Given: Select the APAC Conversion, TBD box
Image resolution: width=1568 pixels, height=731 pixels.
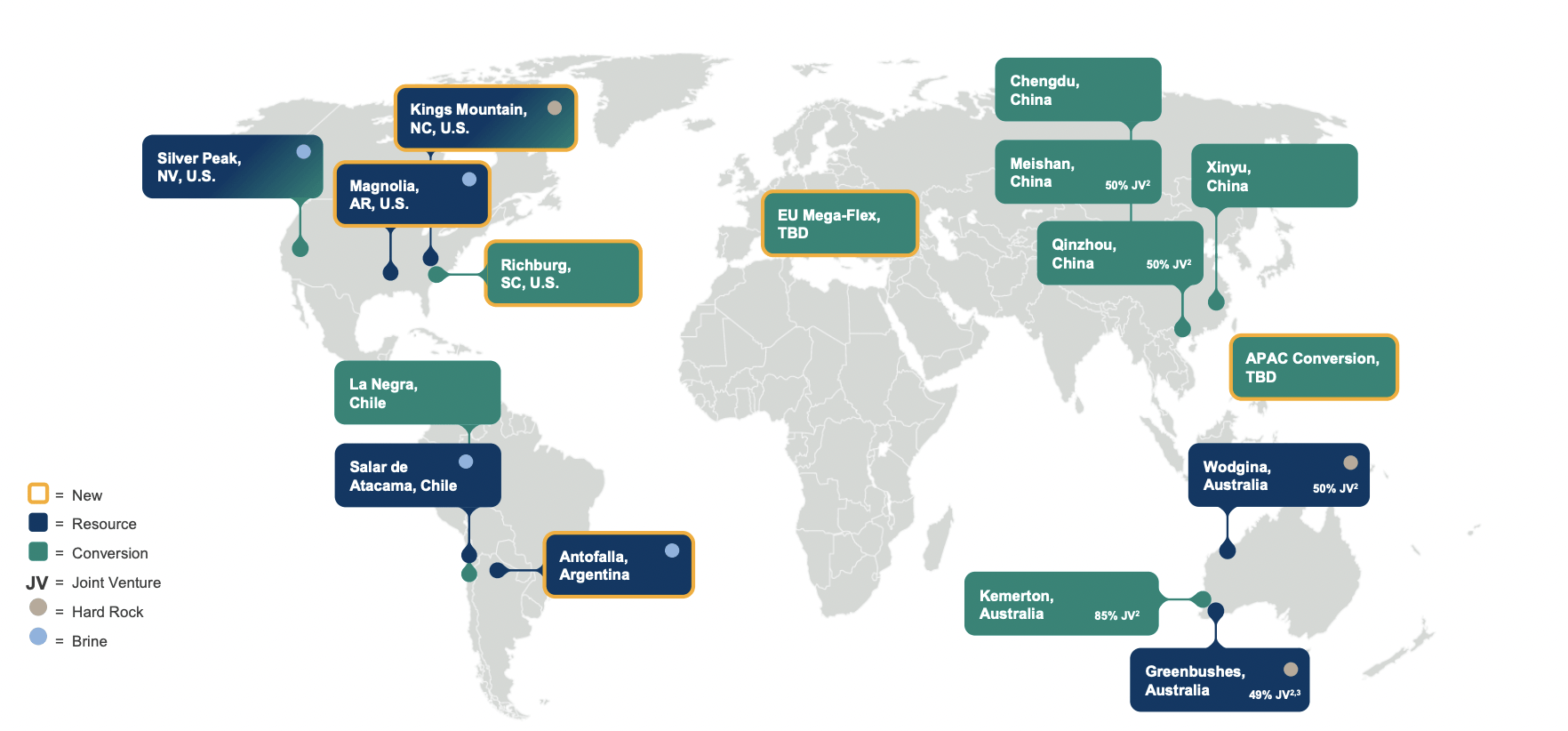Looking at the screenshot, I should pos(1314,367).
